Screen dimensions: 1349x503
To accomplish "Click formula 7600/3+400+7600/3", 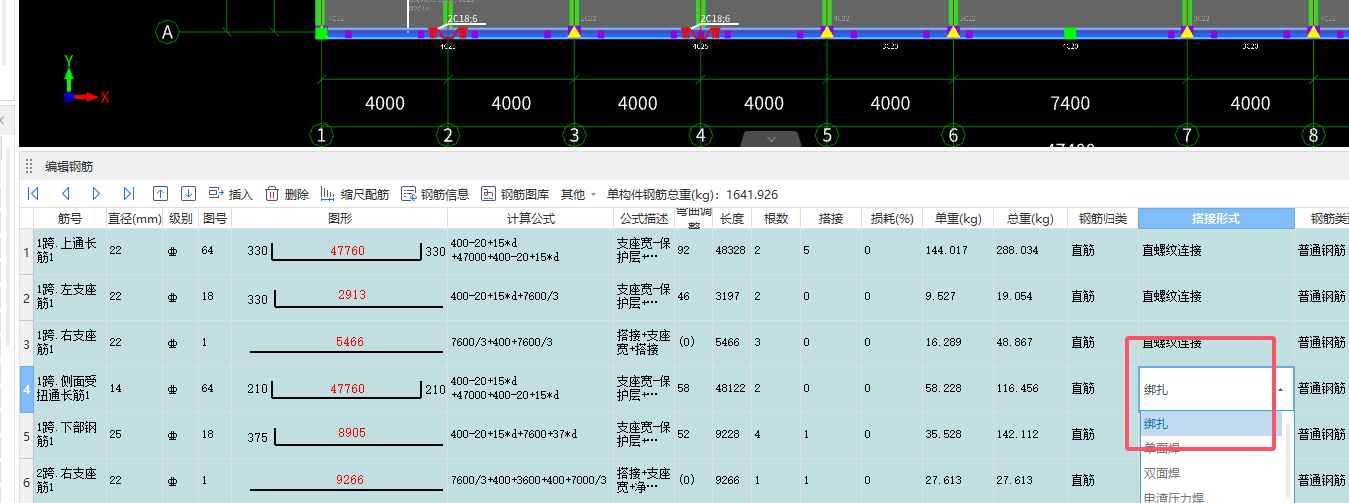I will point(530,343).
